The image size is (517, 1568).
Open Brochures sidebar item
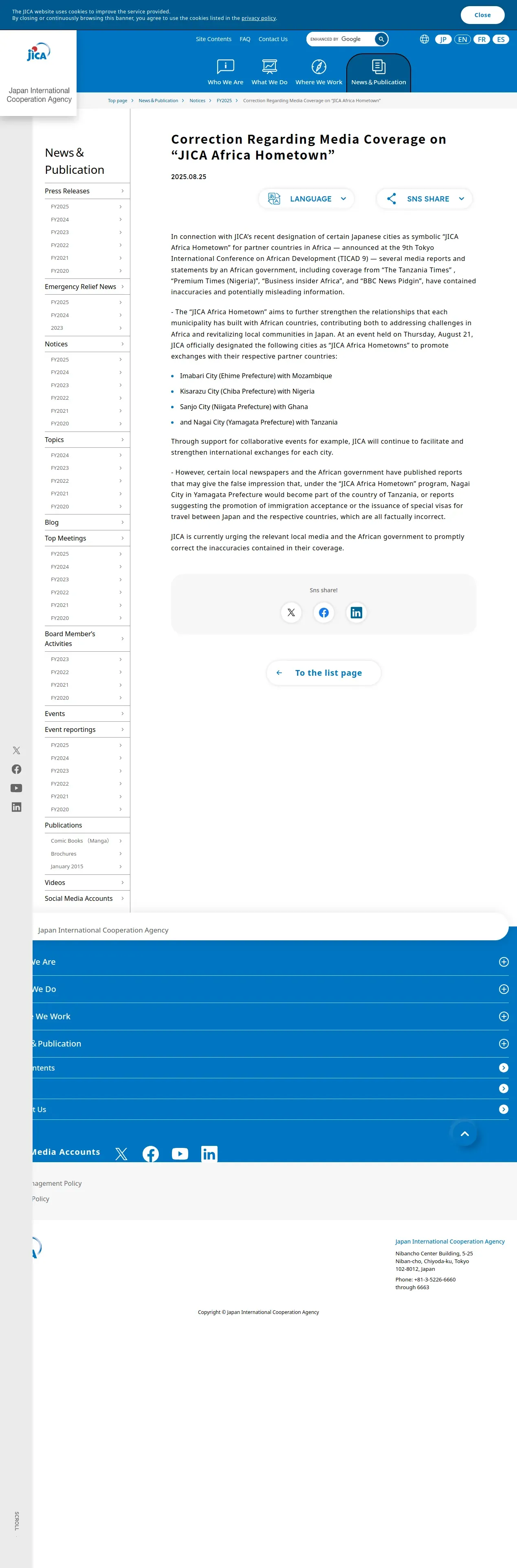(86, 853)
